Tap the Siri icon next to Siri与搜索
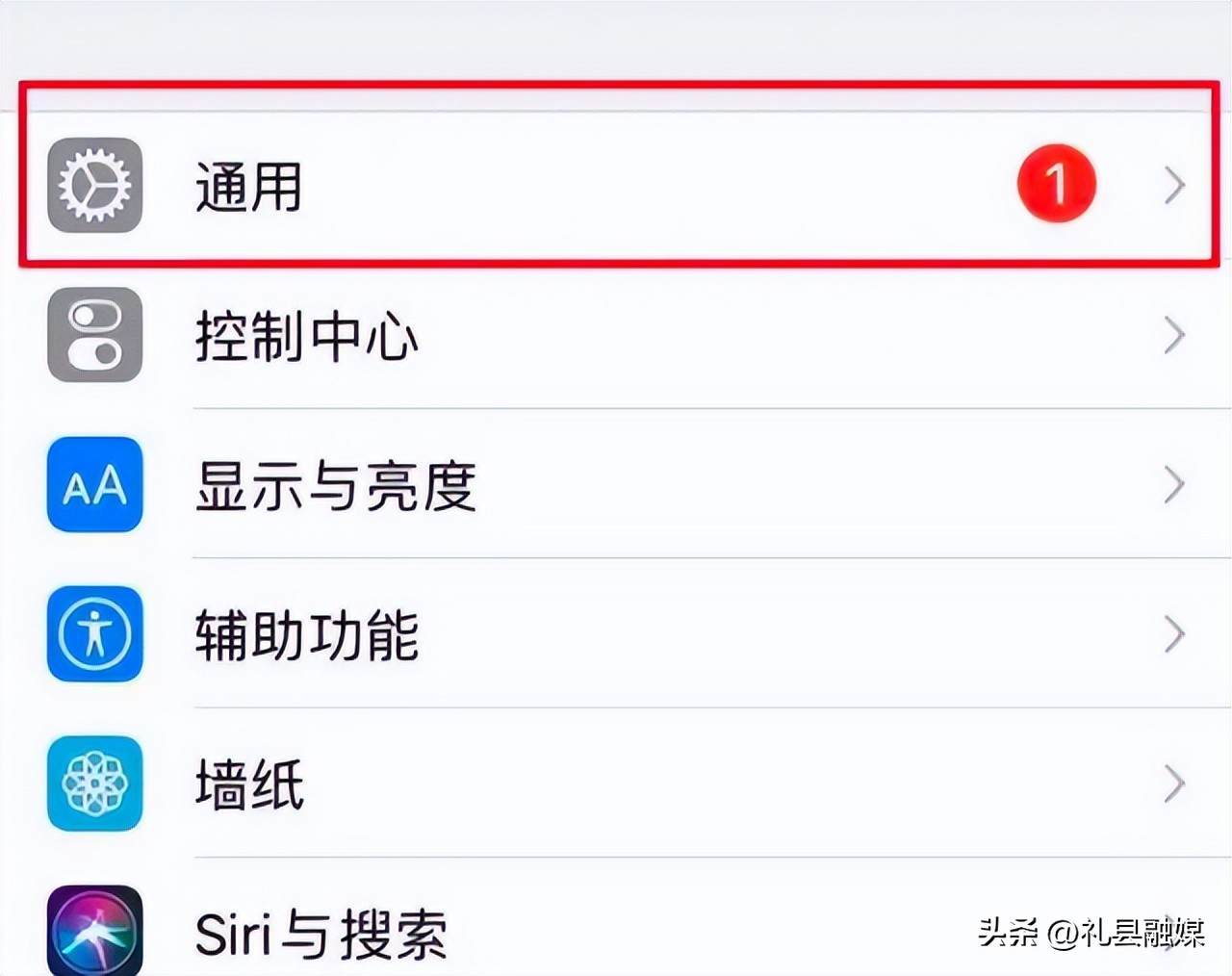The width and height of the screenshot is (1232, 976). pos(93,932)
